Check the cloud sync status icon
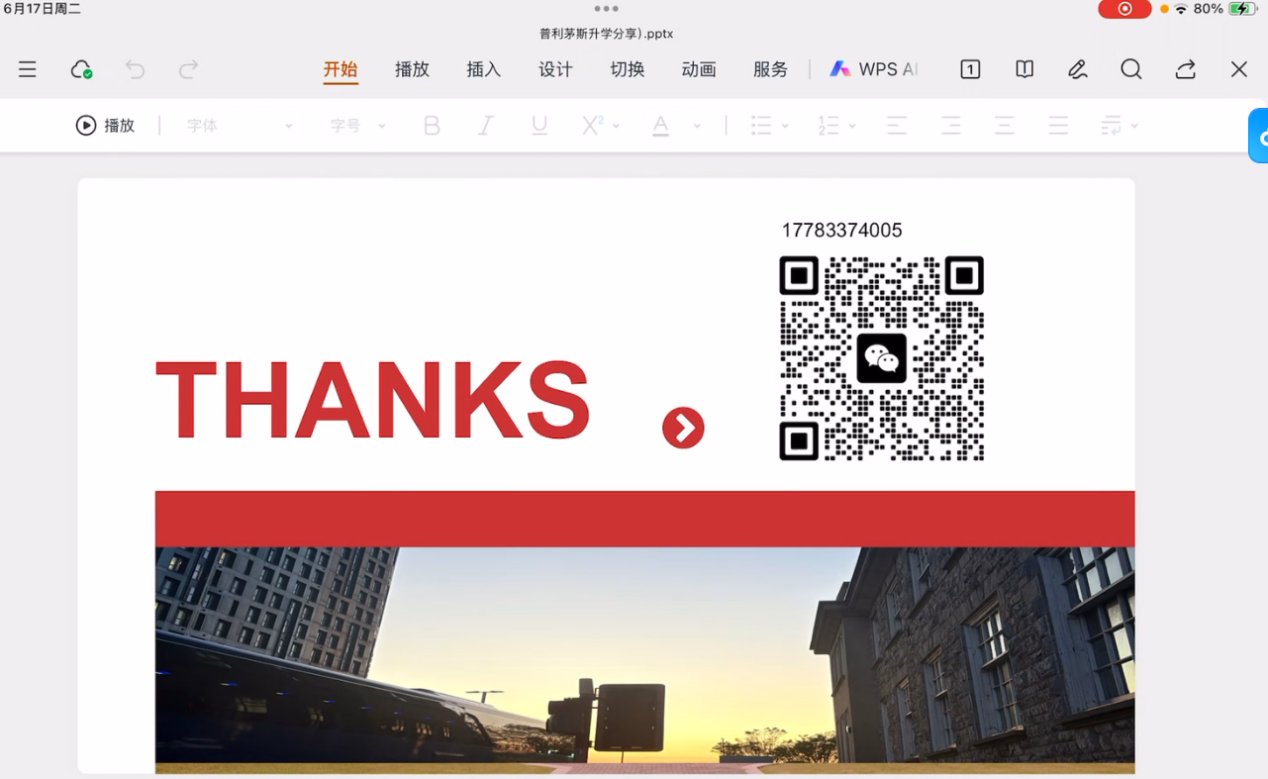 pyautogui.click(x=81, y=69)
